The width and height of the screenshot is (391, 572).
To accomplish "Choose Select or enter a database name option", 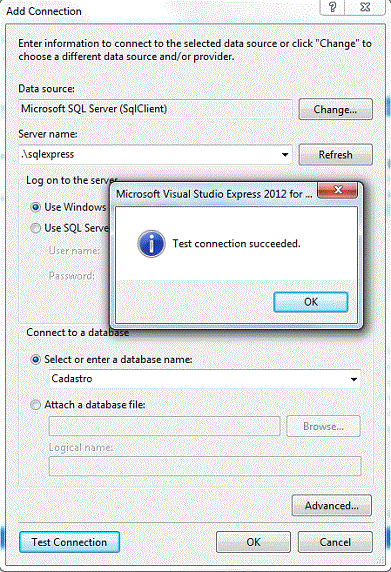I will coord(35,360).
